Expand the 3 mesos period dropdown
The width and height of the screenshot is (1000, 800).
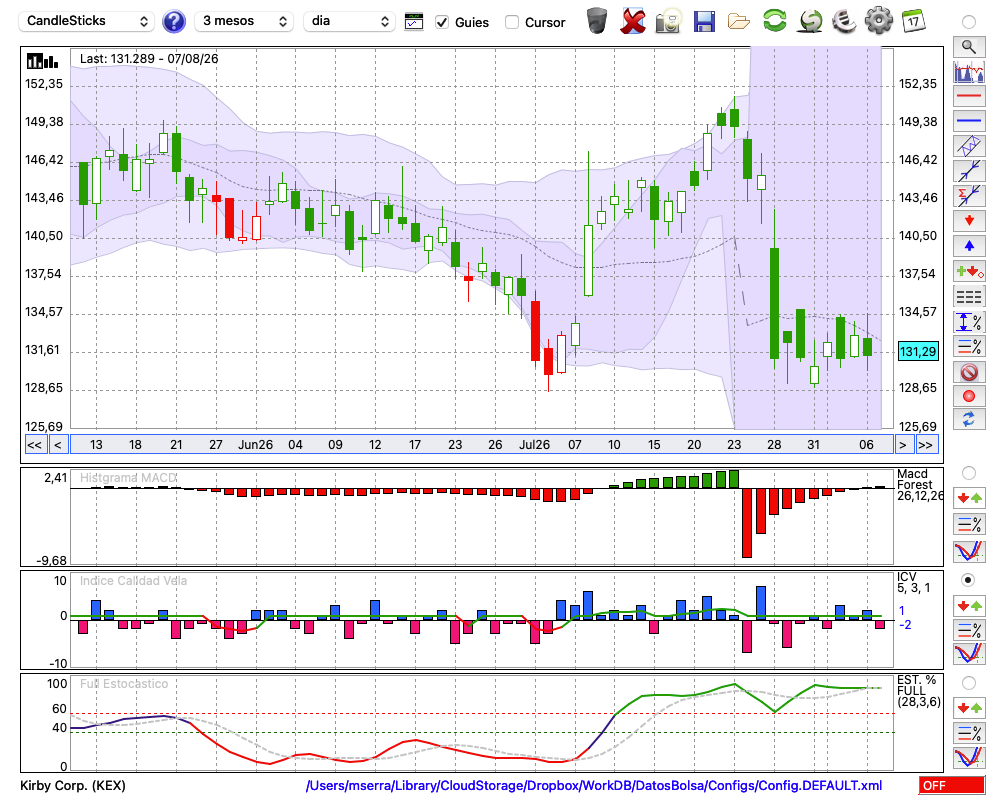244,21
